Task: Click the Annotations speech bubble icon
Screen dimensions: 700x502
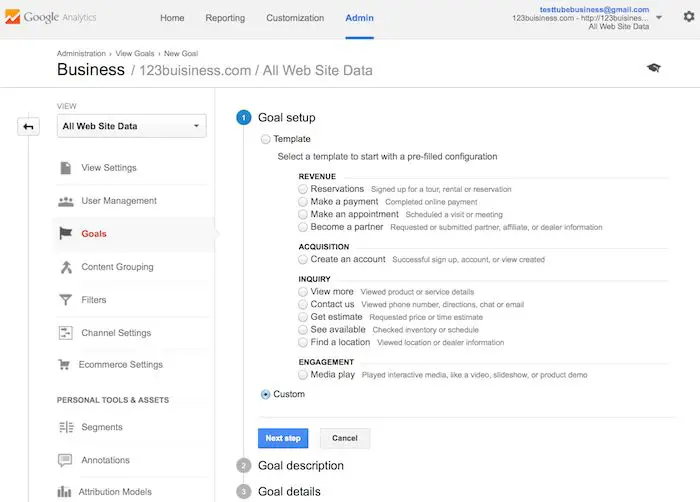Action: pyautogui.click(x=65, y=460)
